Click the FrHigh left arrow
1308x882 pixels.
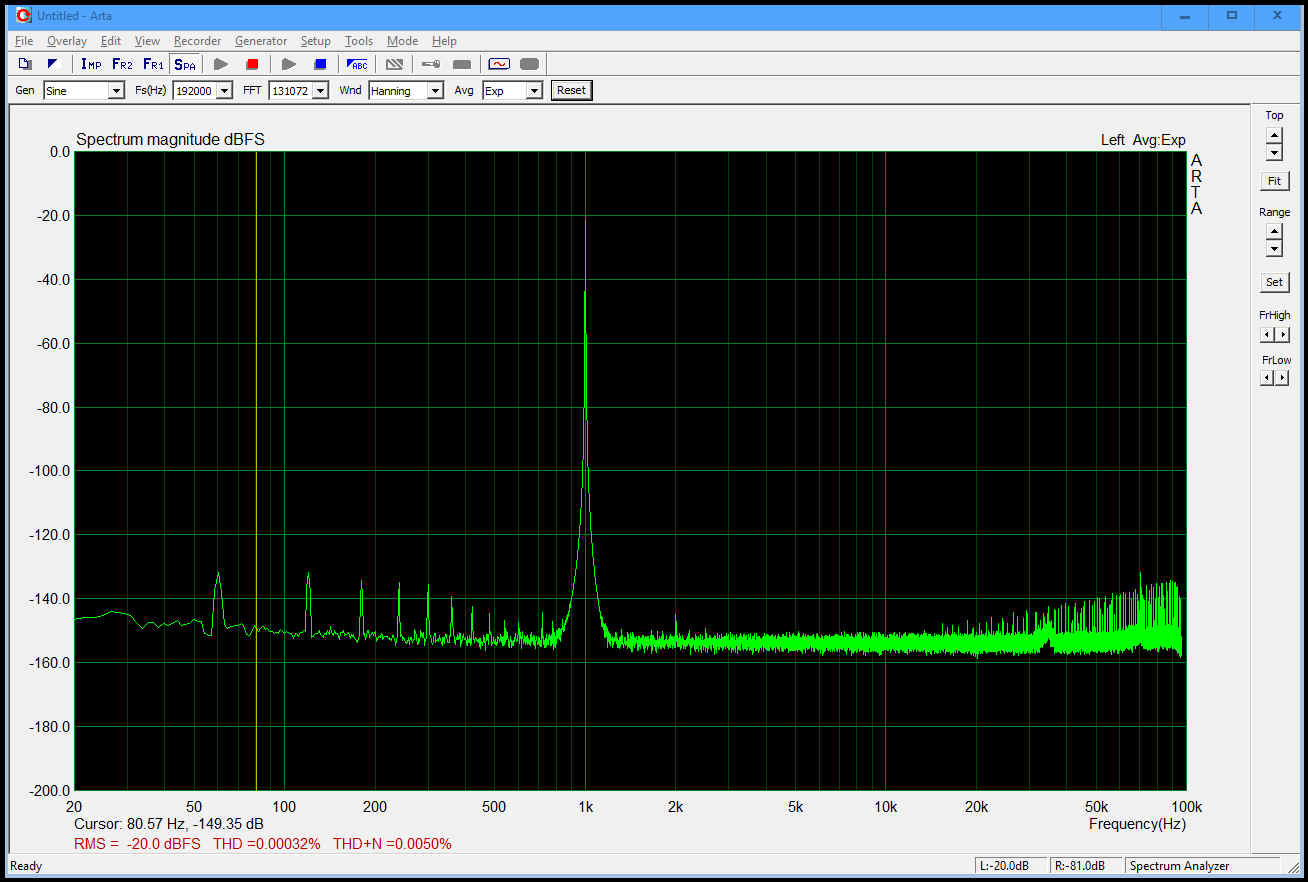pos(1267,335)
